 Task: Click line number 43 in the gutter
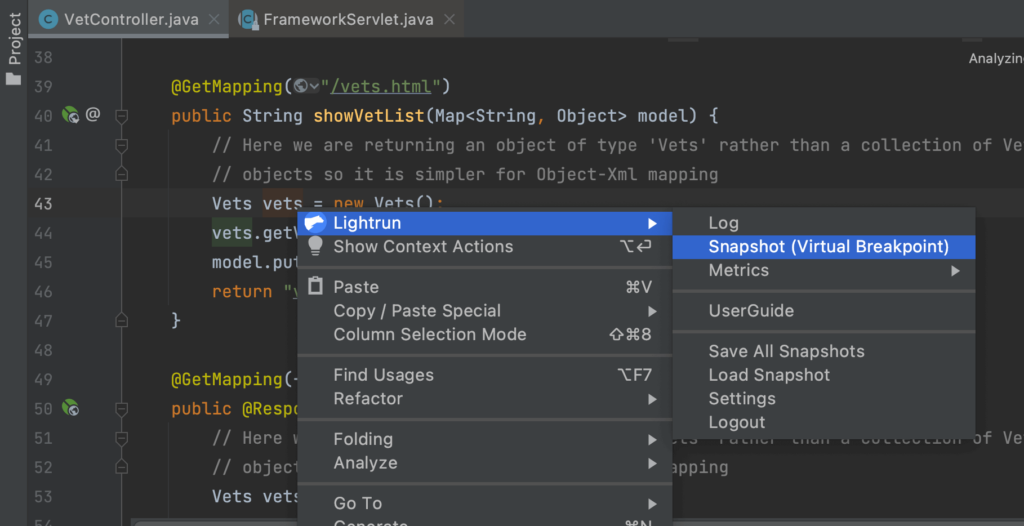(42, 203)
